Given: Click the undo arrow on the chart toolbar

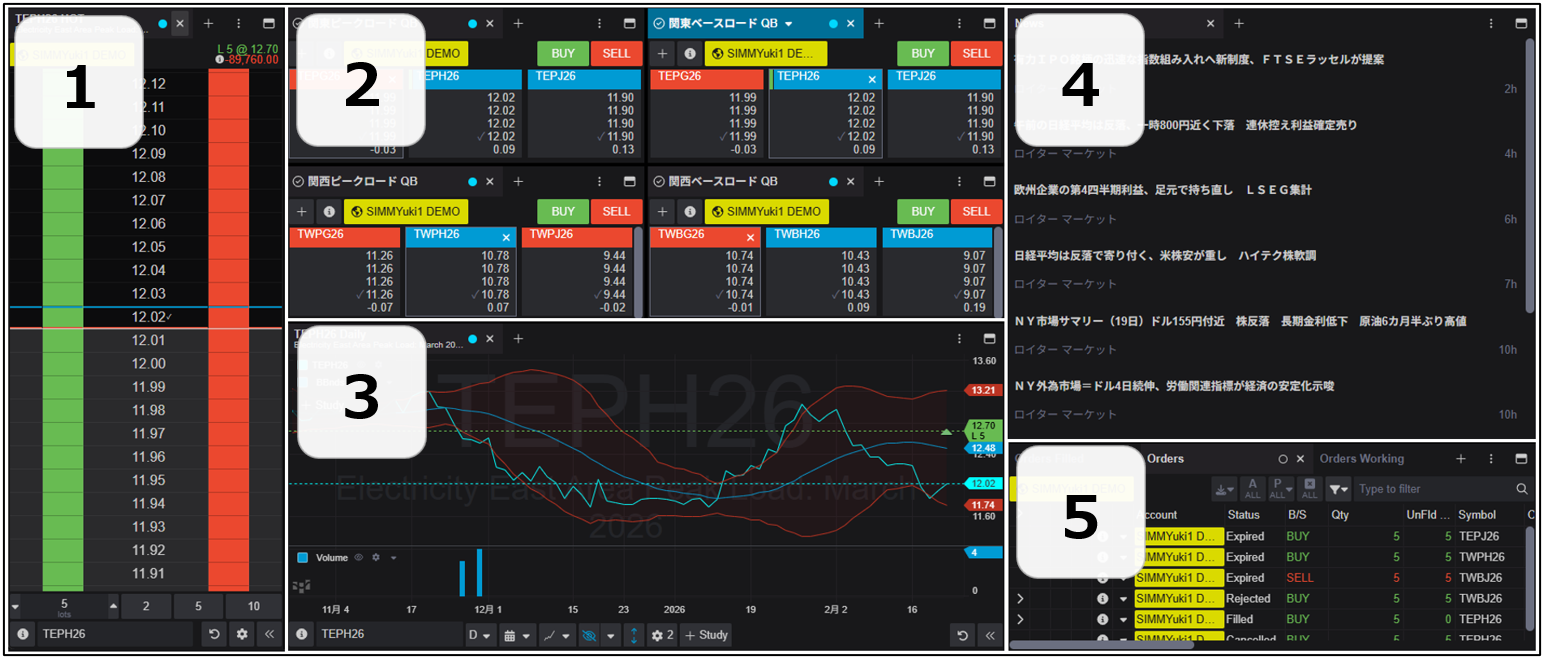Looking at the screenshot, I should click(x=961, y=634).
